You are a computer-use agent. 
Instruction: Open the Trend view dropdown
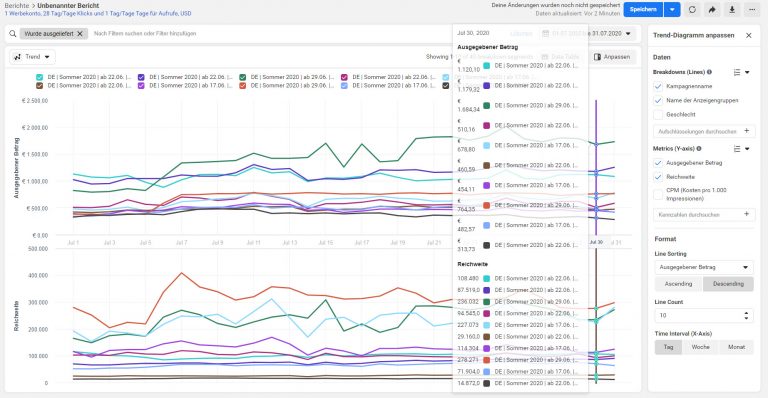(x=32, y=57)
